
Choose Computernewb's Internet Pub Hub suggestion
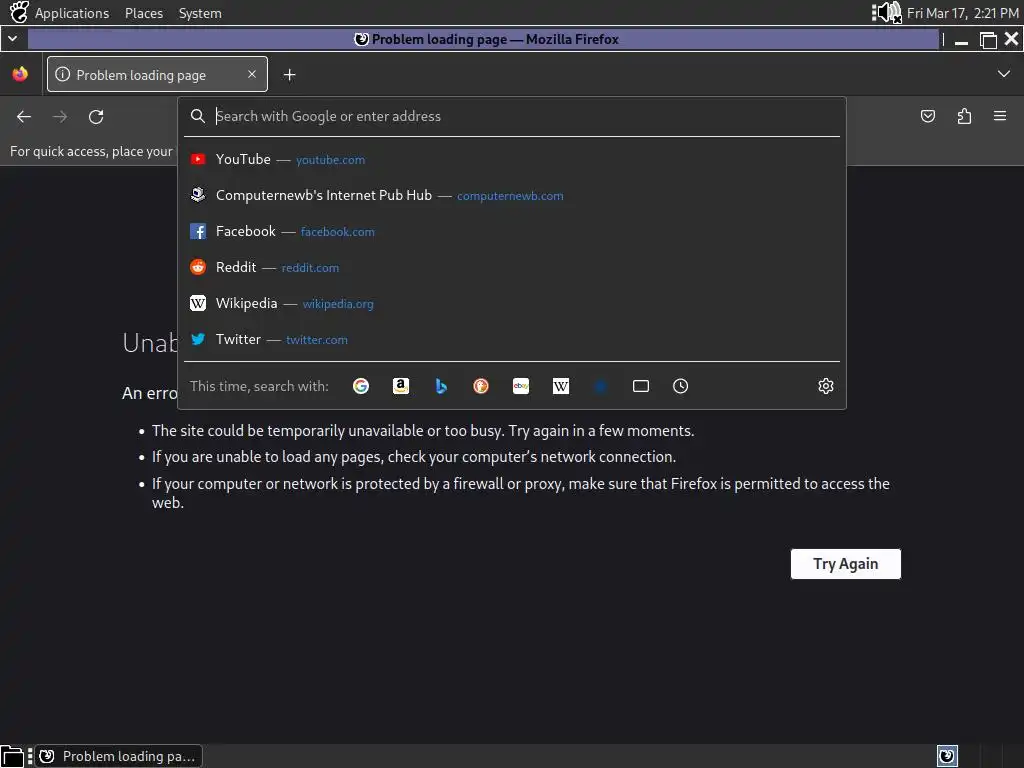[x=512, y=195]
